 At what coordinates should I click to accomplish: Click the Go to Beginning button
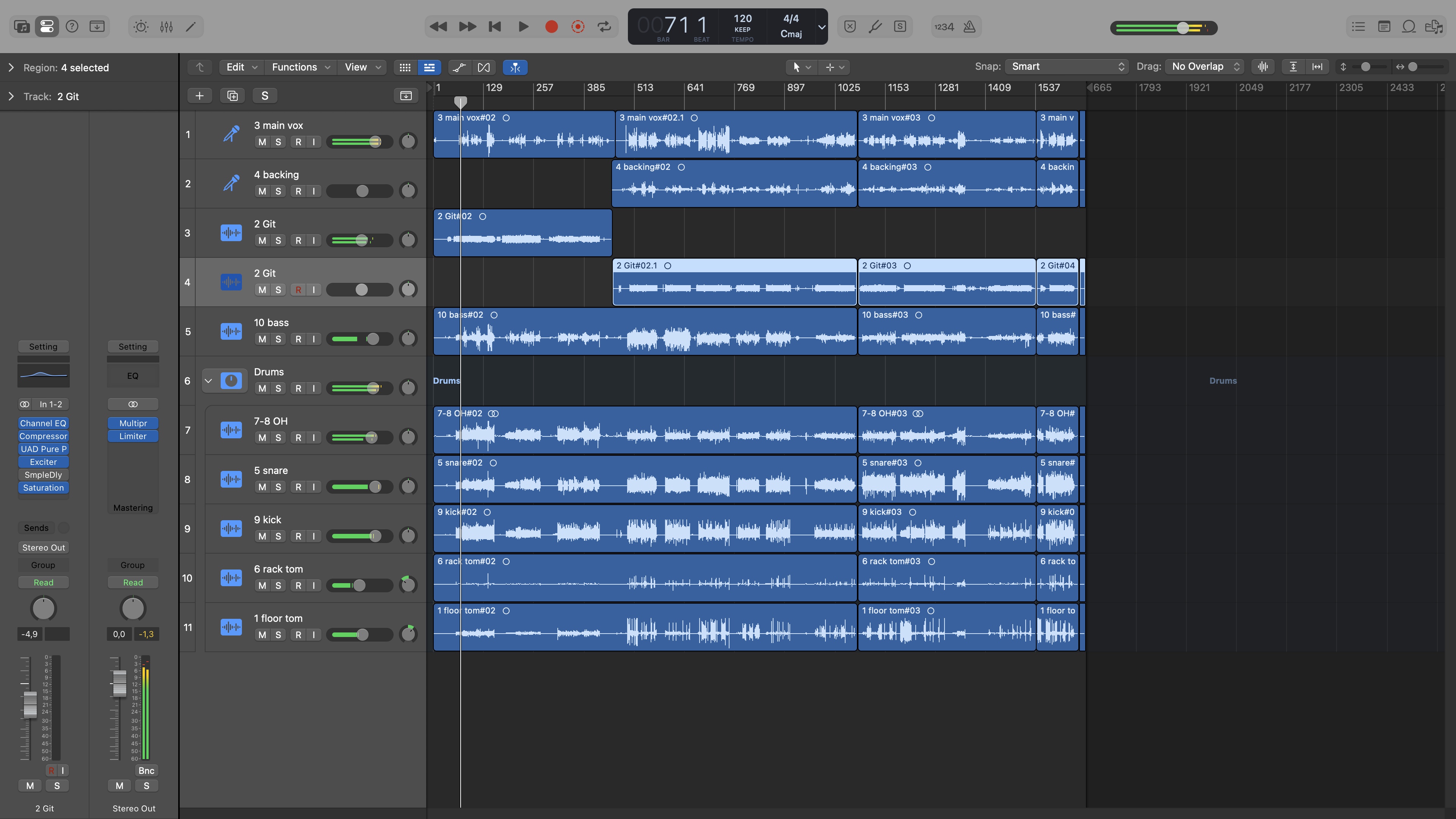point(494,27)
